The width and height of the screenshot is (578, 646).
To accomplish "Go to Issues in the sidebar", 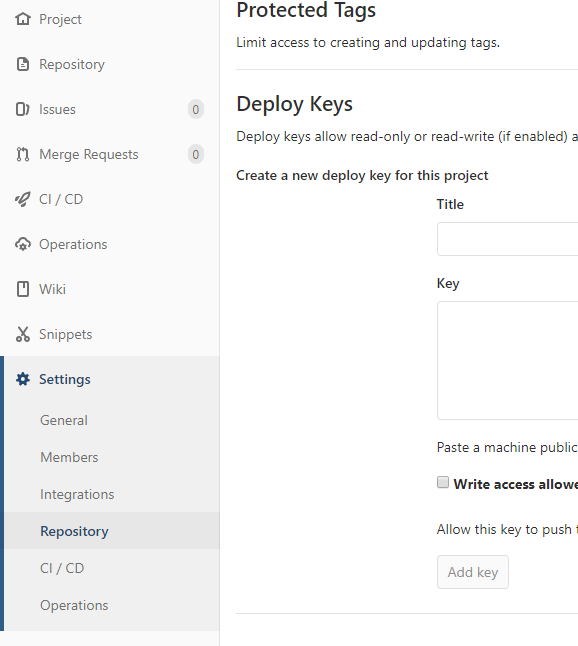I will 57,109.
